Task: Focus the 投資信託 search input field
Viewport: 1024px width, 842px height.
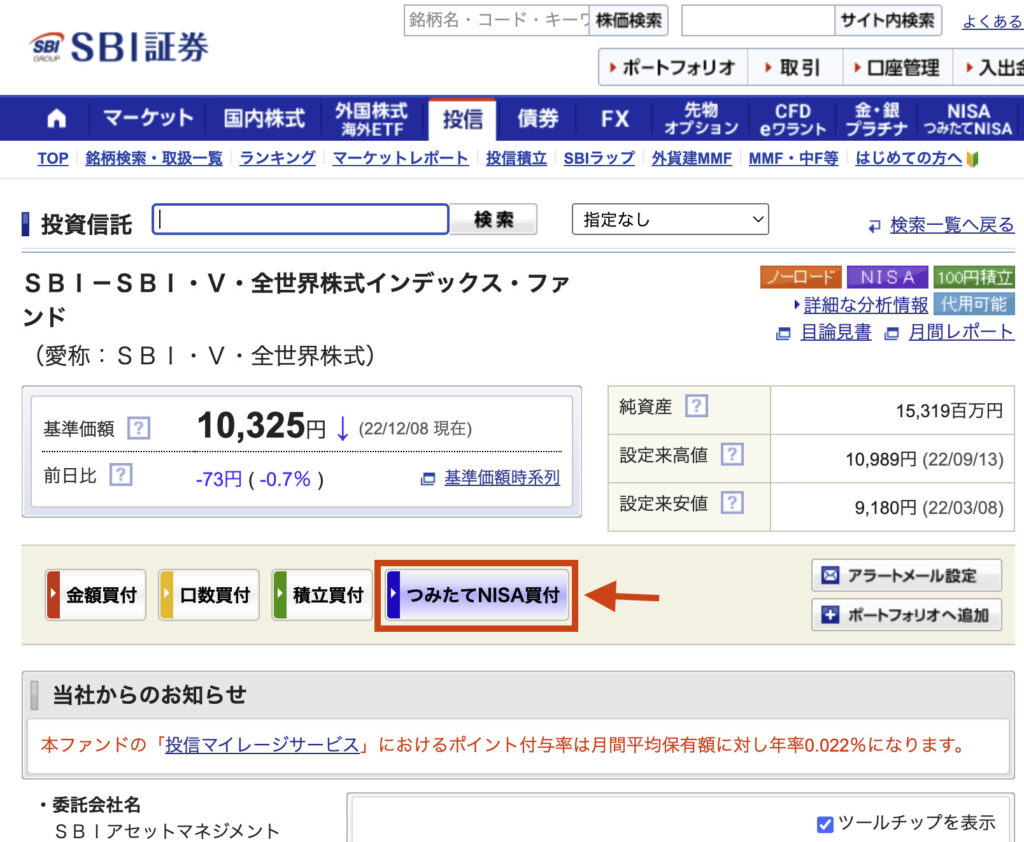Action: pyautogui.click(x=300, y=219)
